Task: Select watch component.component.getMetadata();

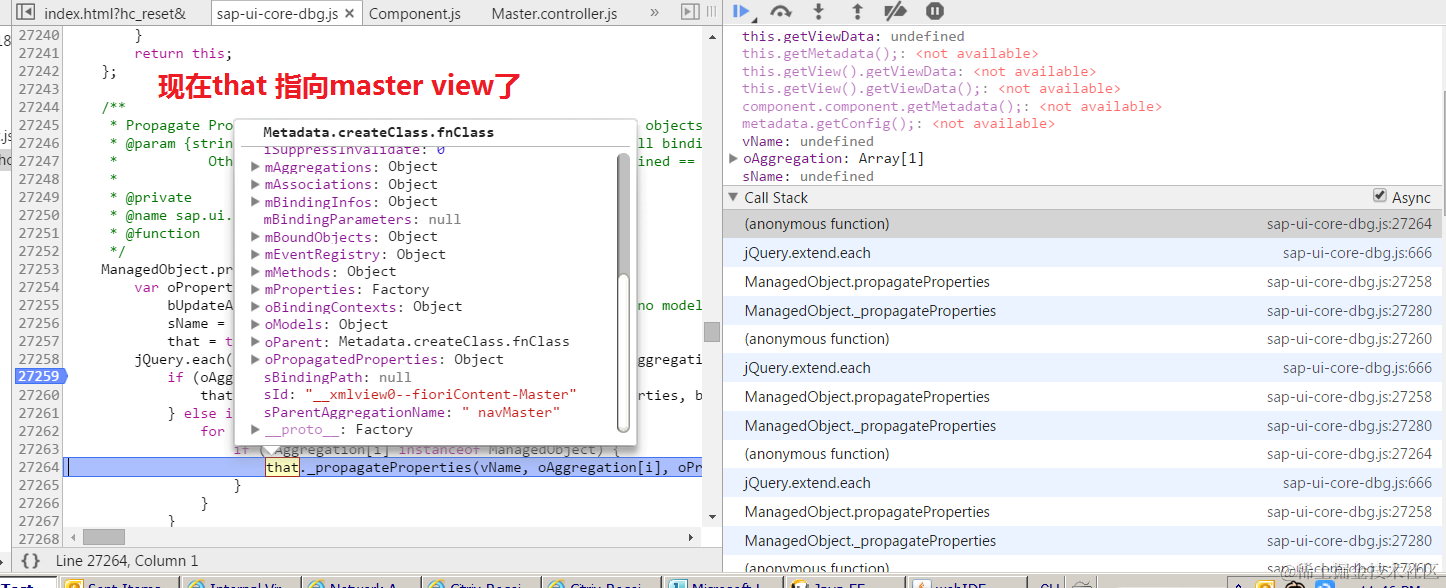Action: point(951,106)
